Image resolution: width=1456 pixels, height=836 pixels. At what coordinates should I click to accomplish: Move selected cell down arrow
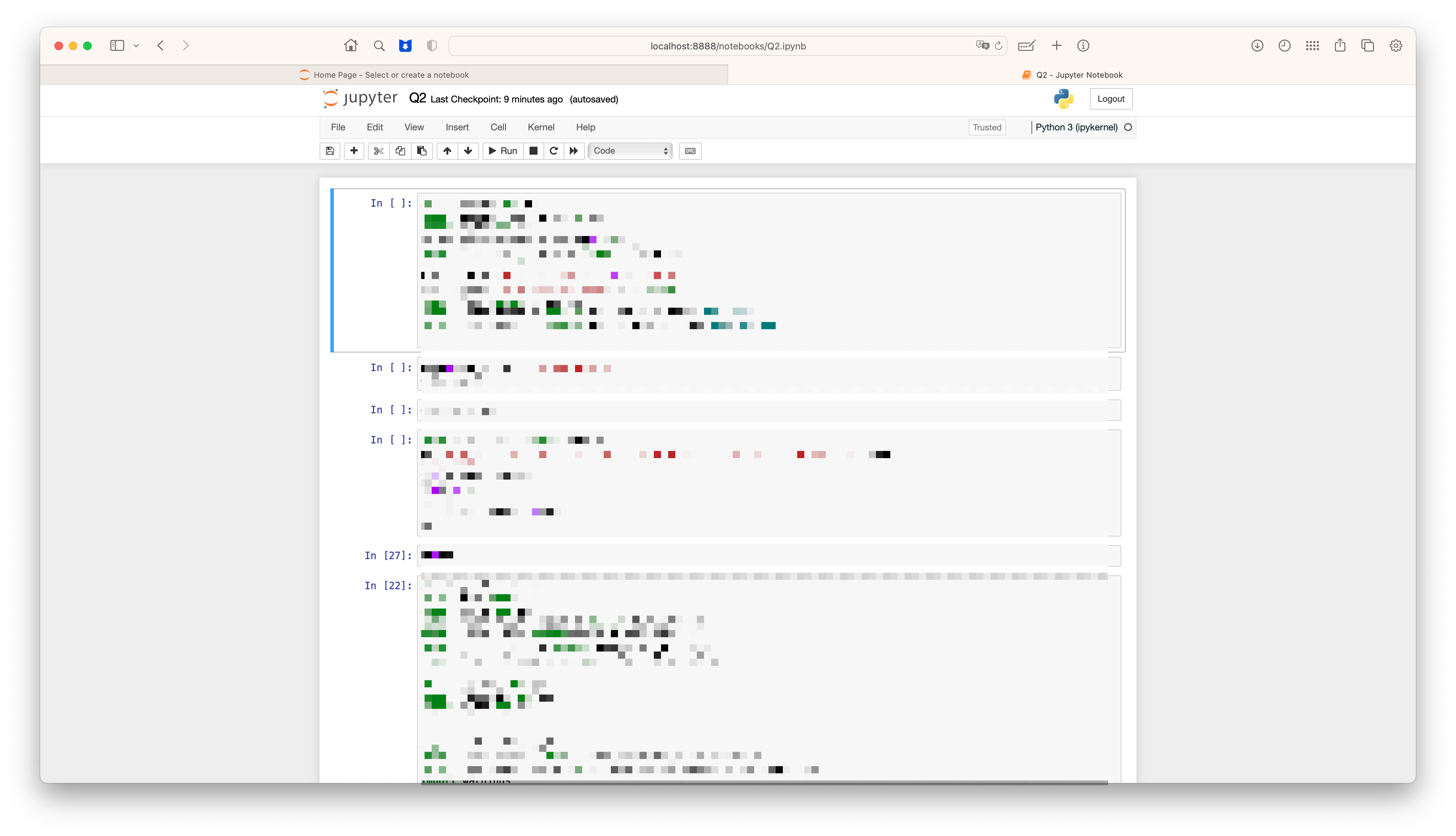point(468,150)
